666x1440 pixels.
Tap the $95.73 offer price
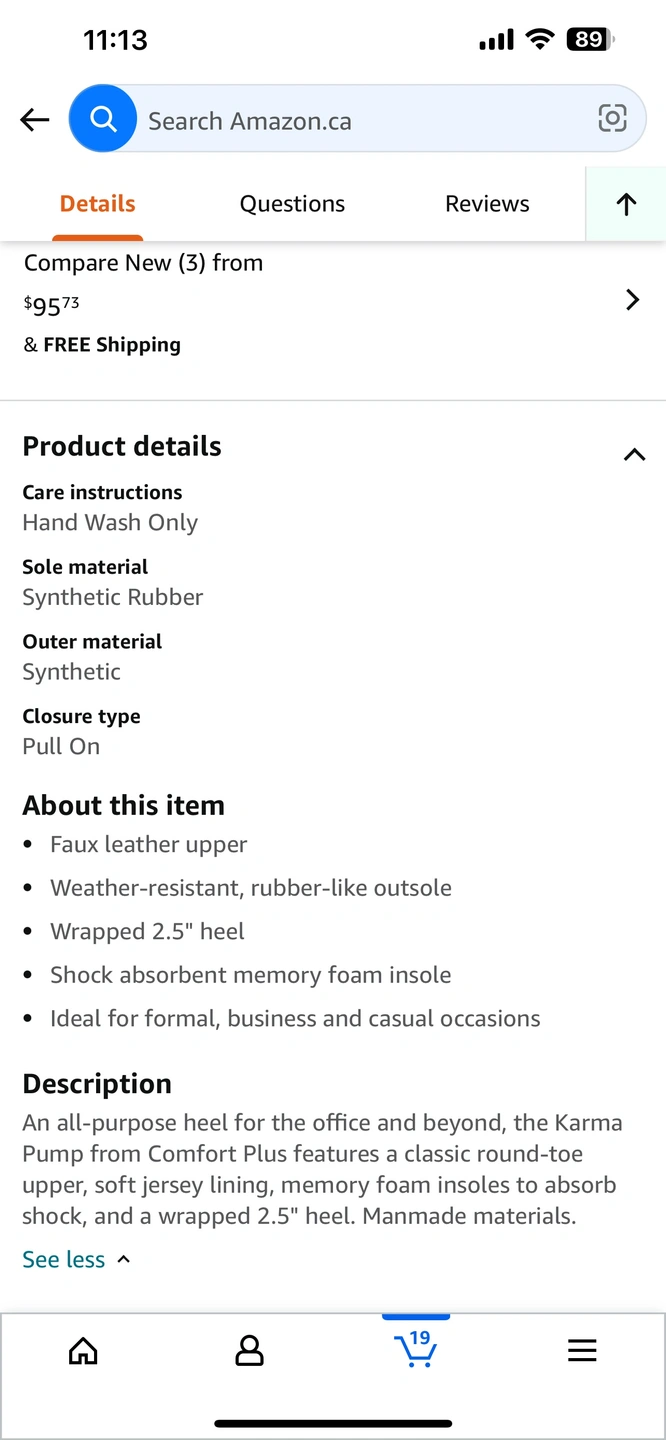click(51, 304)
